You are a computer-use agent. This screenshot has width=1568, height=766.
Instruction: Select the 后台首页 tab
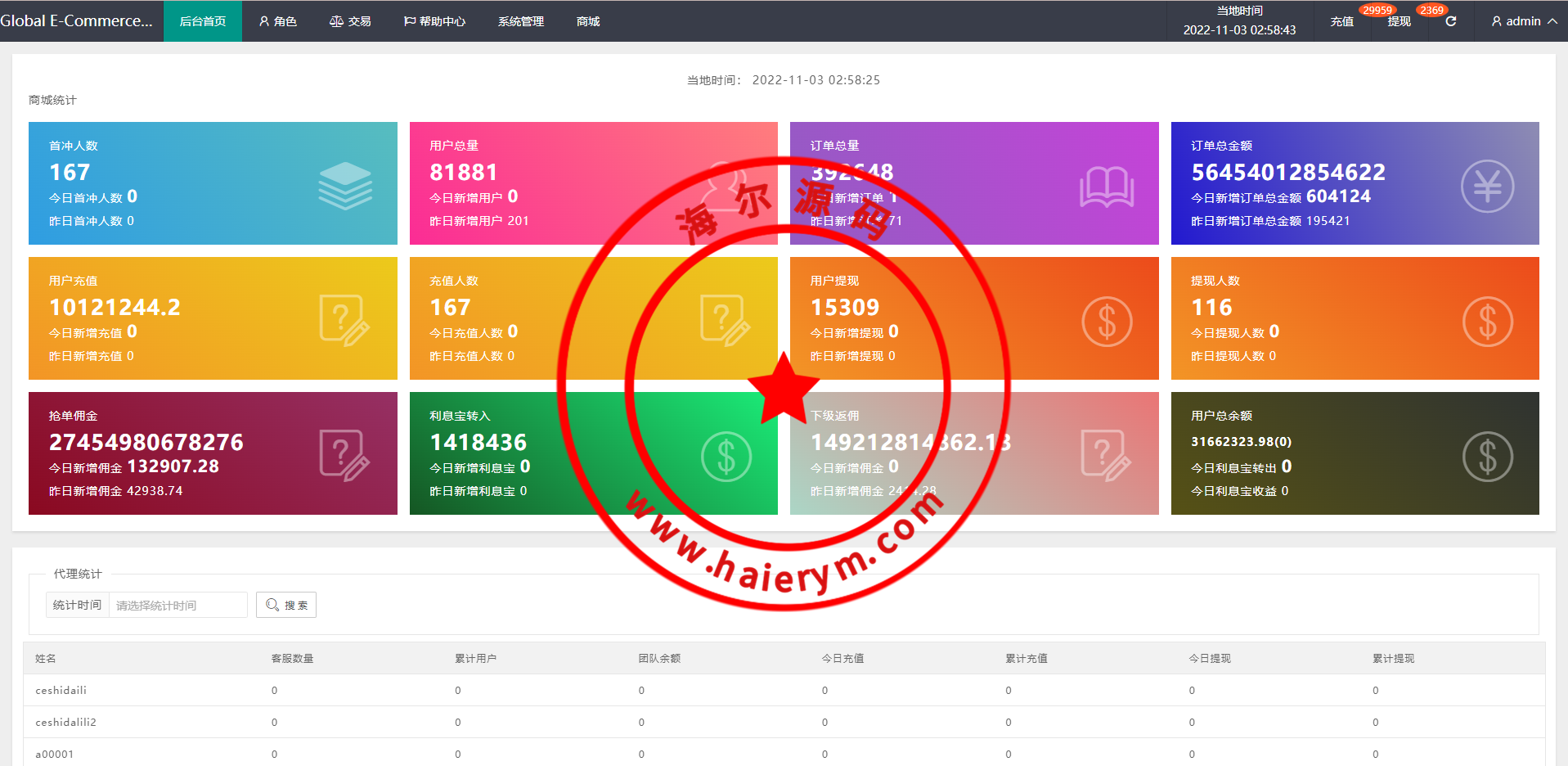pyautogui.click(x=202, y=21)
